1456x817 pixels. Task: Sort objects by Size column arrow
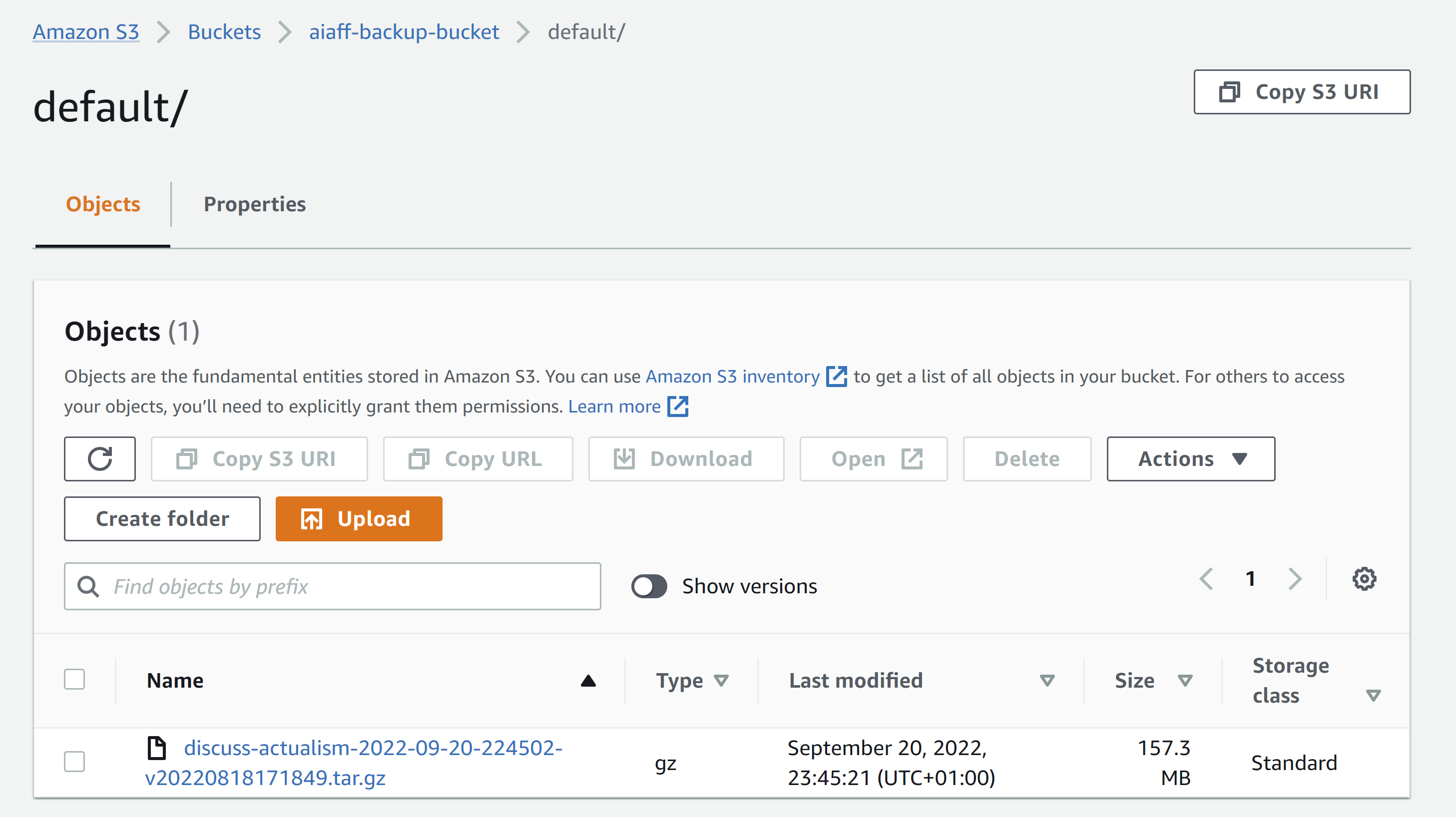click(1185, 680)
